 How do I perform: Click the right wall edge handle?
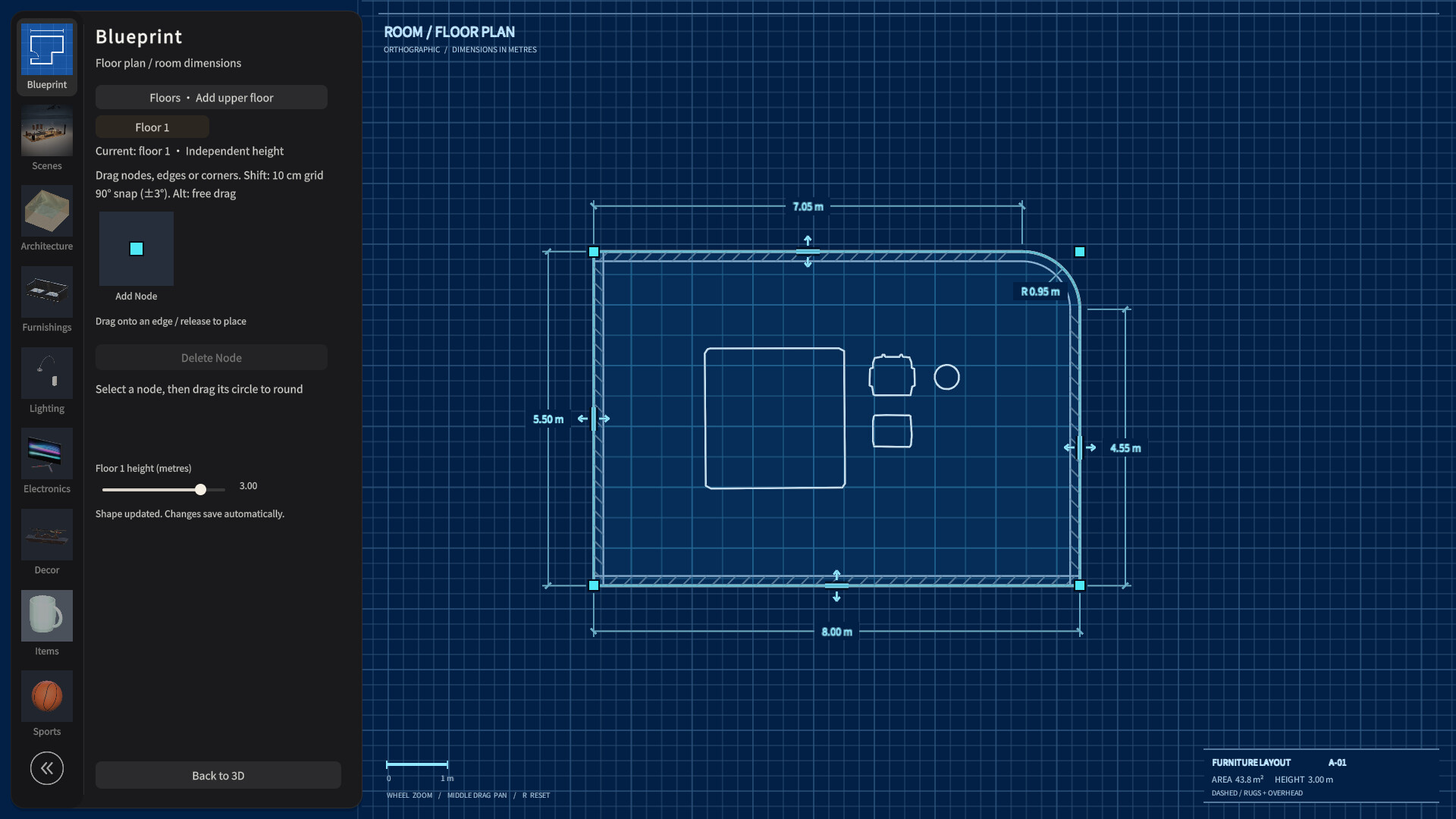coord(1080,448)
